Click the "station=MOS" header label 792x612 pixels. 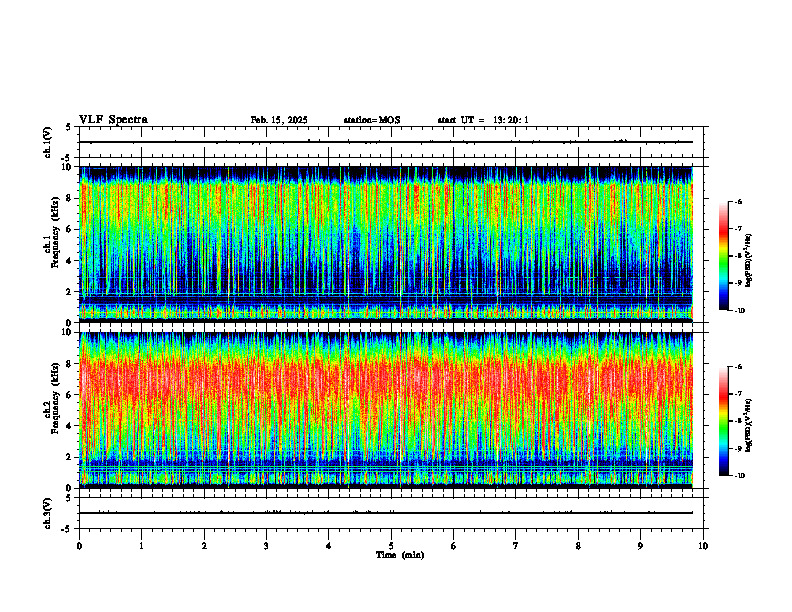pos(372,120)
